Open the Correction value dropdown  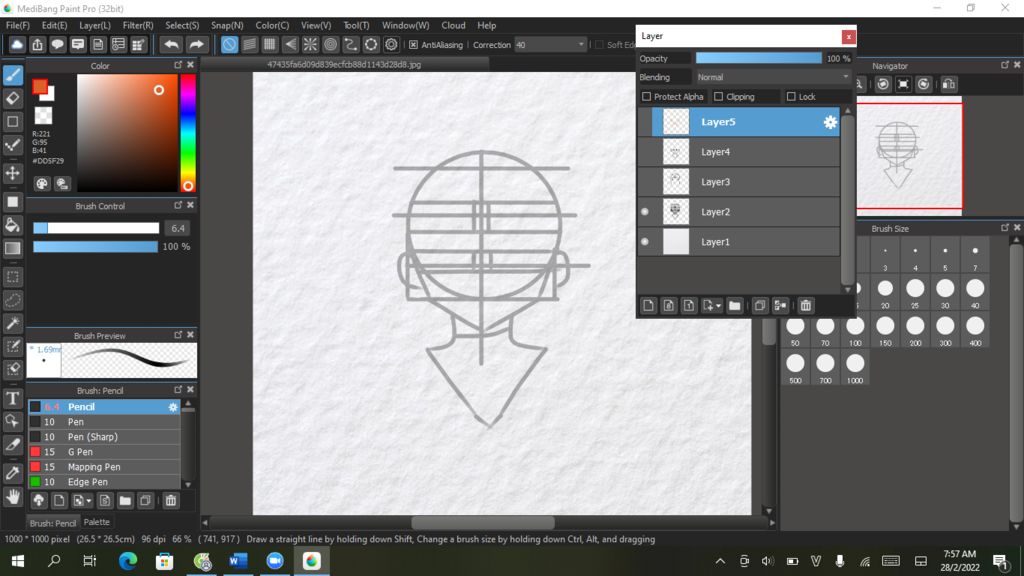[551, 45]
